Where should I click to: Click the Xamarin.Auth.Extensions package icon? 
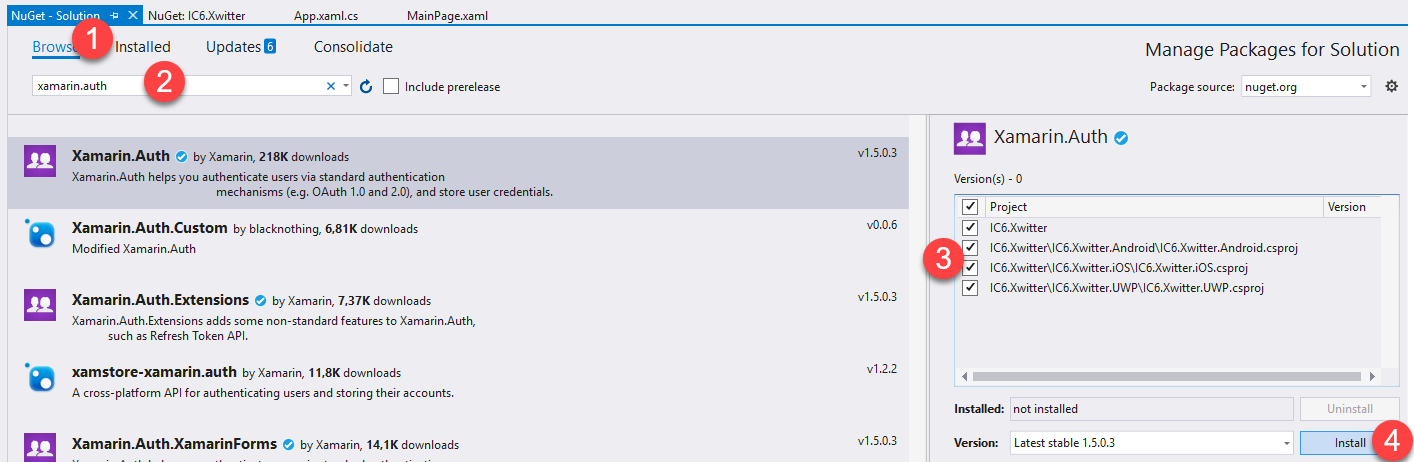click(x=39, y=304)
